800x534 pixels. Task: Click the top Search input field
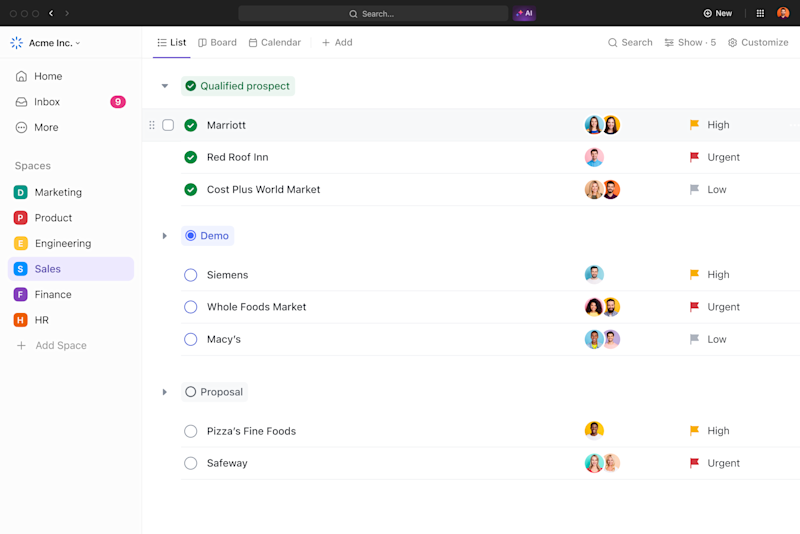[373, 13]
